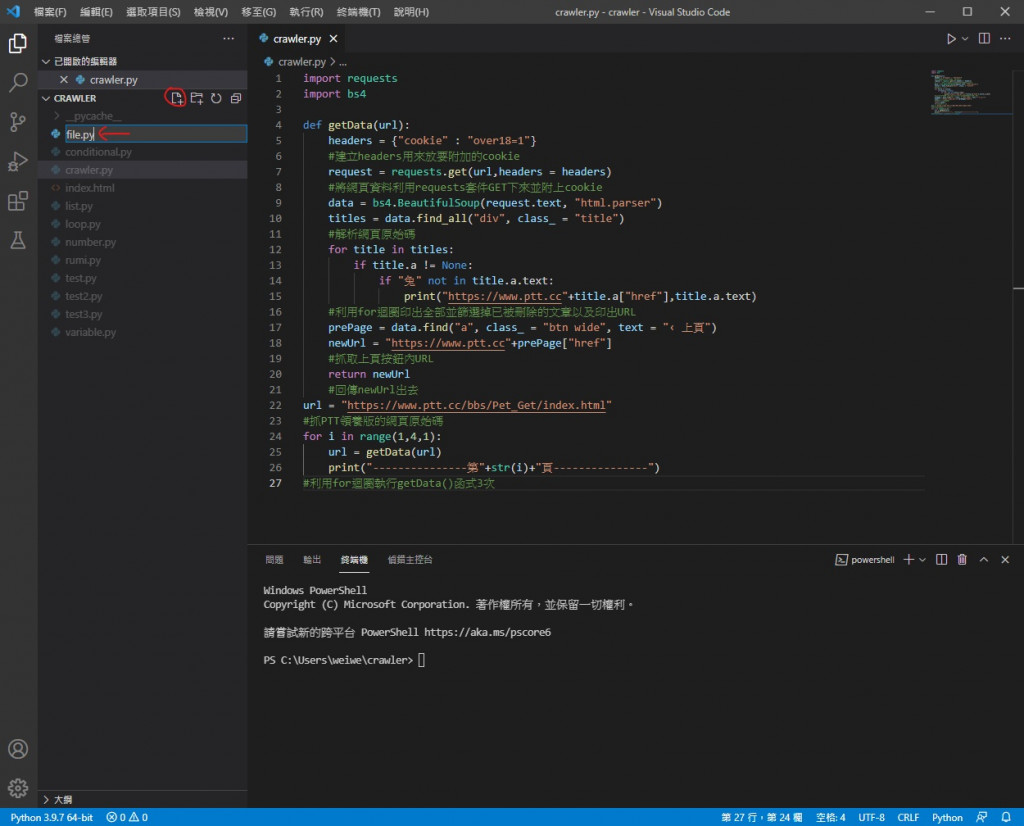
Task: Select the Python interpreter 3.9.7 64-bit
Action: coord(52,818)
